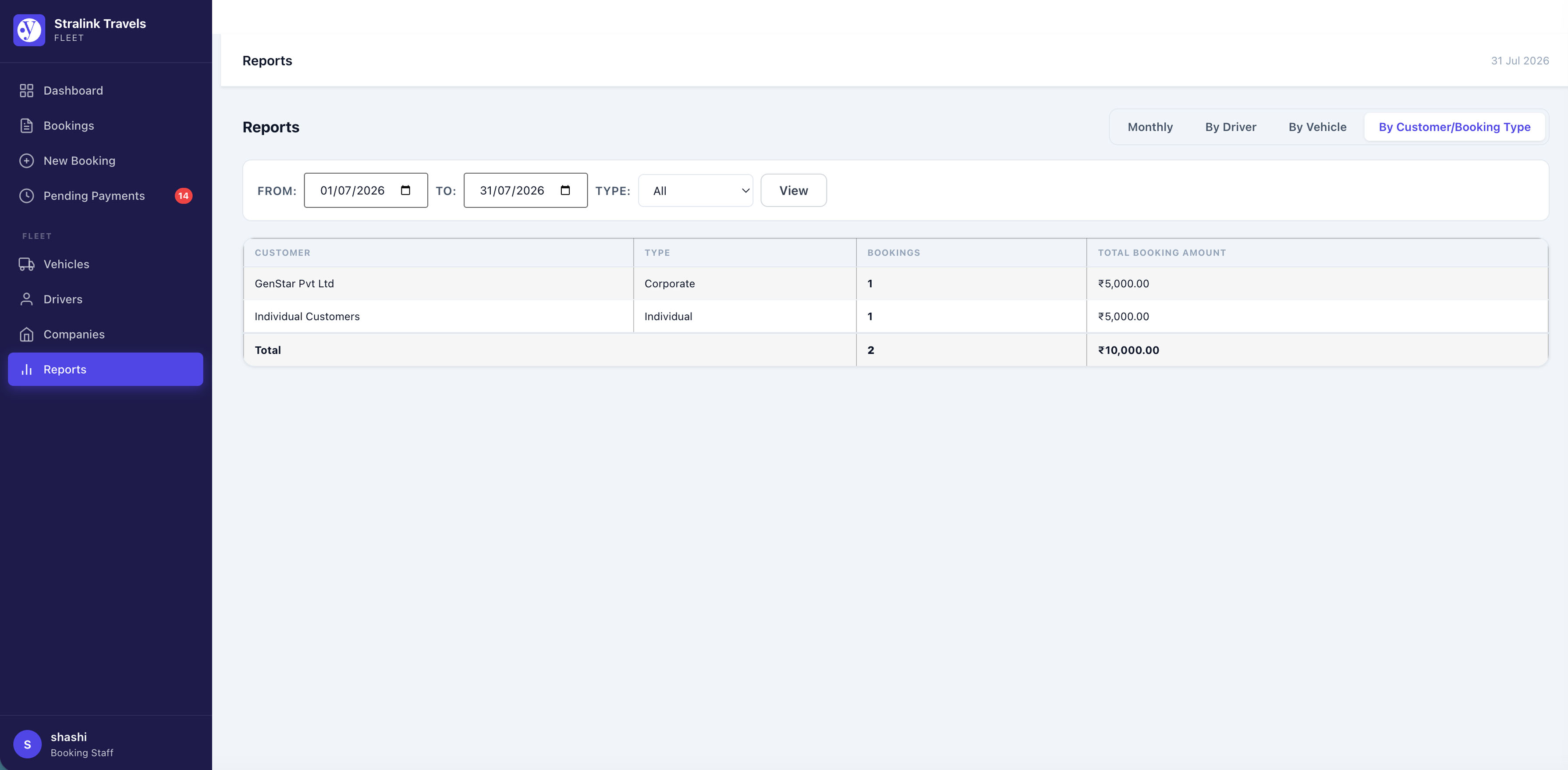The height and width of the screenshot is (770, 1568).
Task: Click the Total row label
Action: [268, 350]
